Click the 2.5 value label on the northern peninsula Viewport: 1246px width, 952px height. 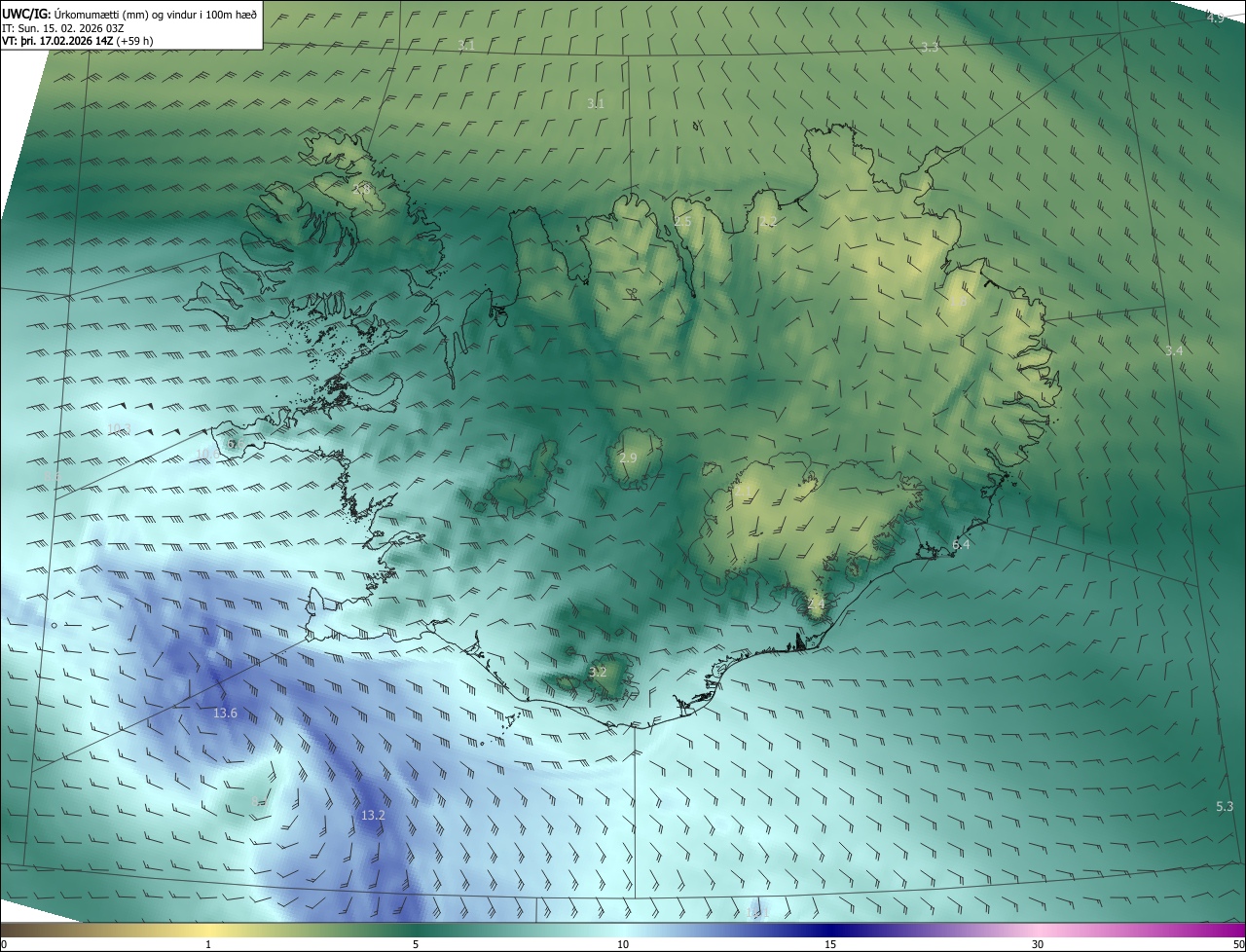click(x=682, y=223)
